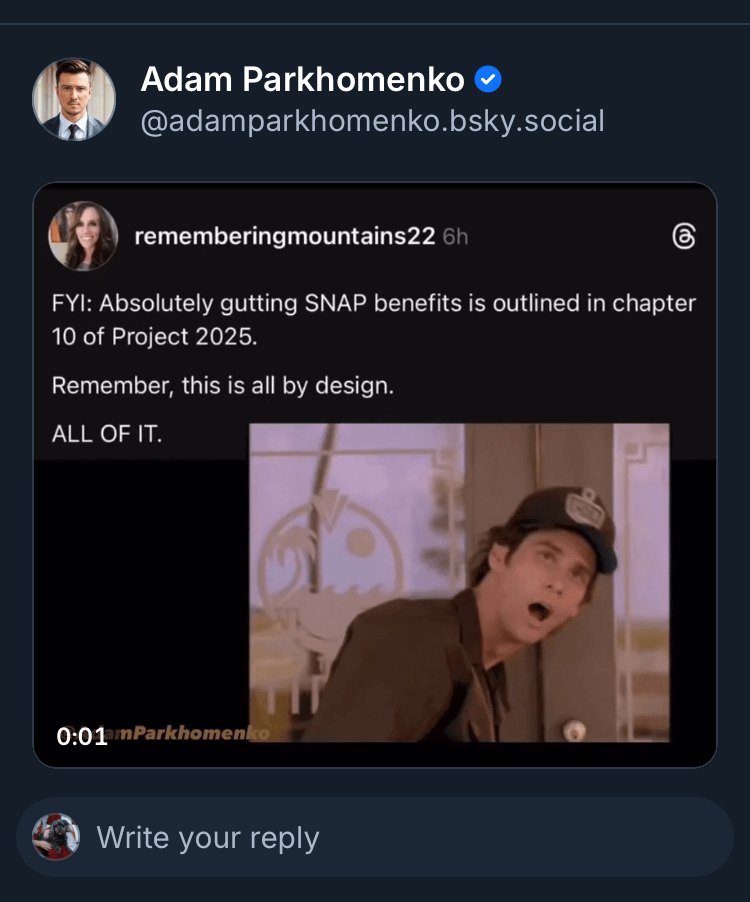Click the door knob in the video

click(574, 730)
